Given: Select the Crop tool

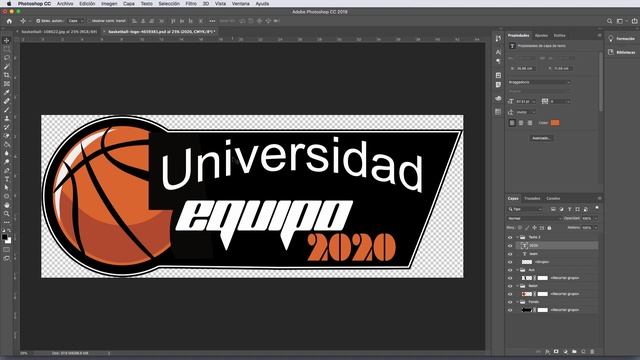Looking at the screenshot, I should (7, 75).
